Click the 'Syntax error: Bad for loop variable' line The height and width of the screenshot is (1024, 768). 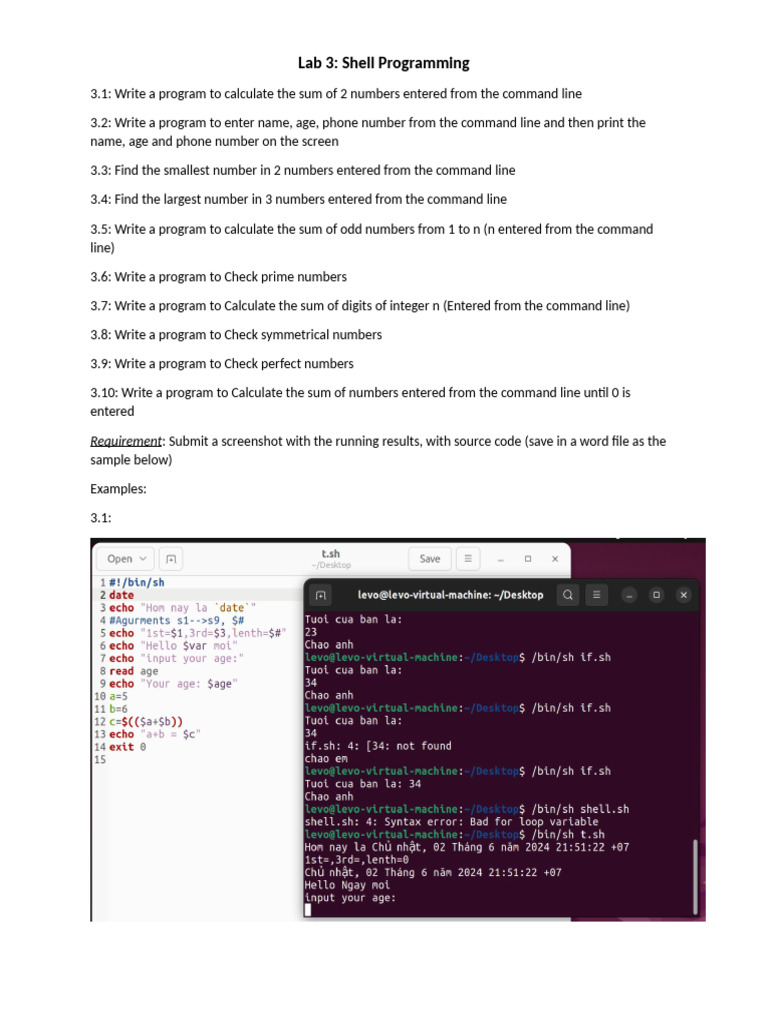(x=451, y=822)
